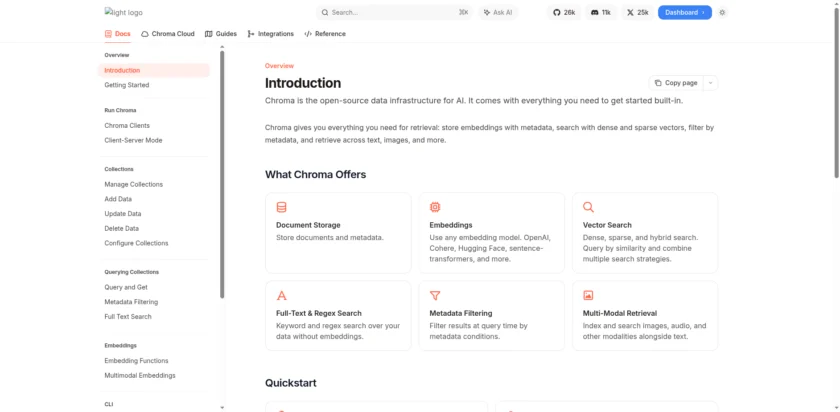Toggle the light/dark theme switch
Image resolution: width=840 pixels, height=412 pixels.
tap(722, 13)
